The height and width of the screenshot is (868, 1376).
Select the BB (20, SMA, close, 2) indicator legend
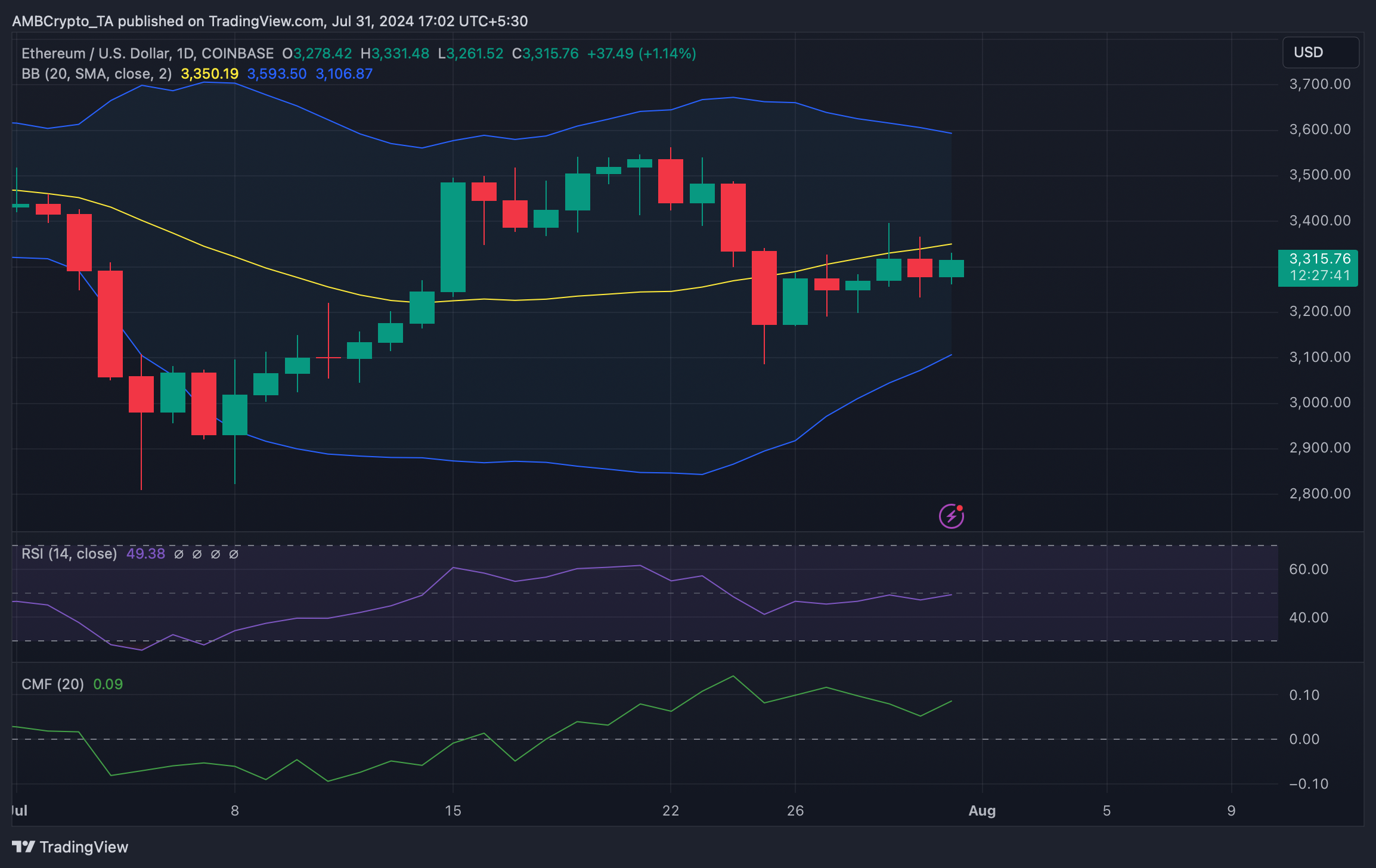pyautogui.click(x=97, y=74)
